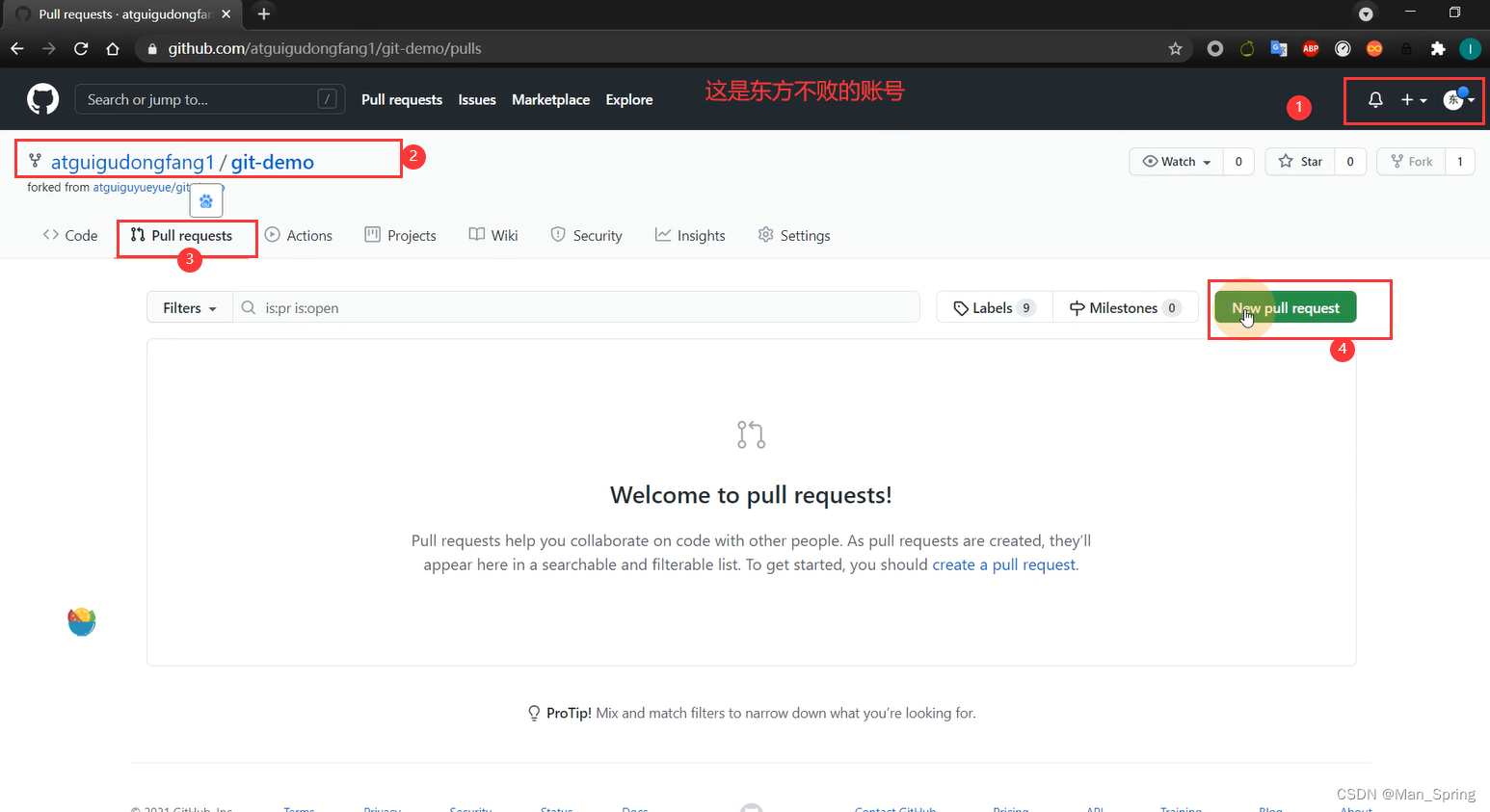
Task: Open the plus create-new menu
Action: coord(1413,99)
